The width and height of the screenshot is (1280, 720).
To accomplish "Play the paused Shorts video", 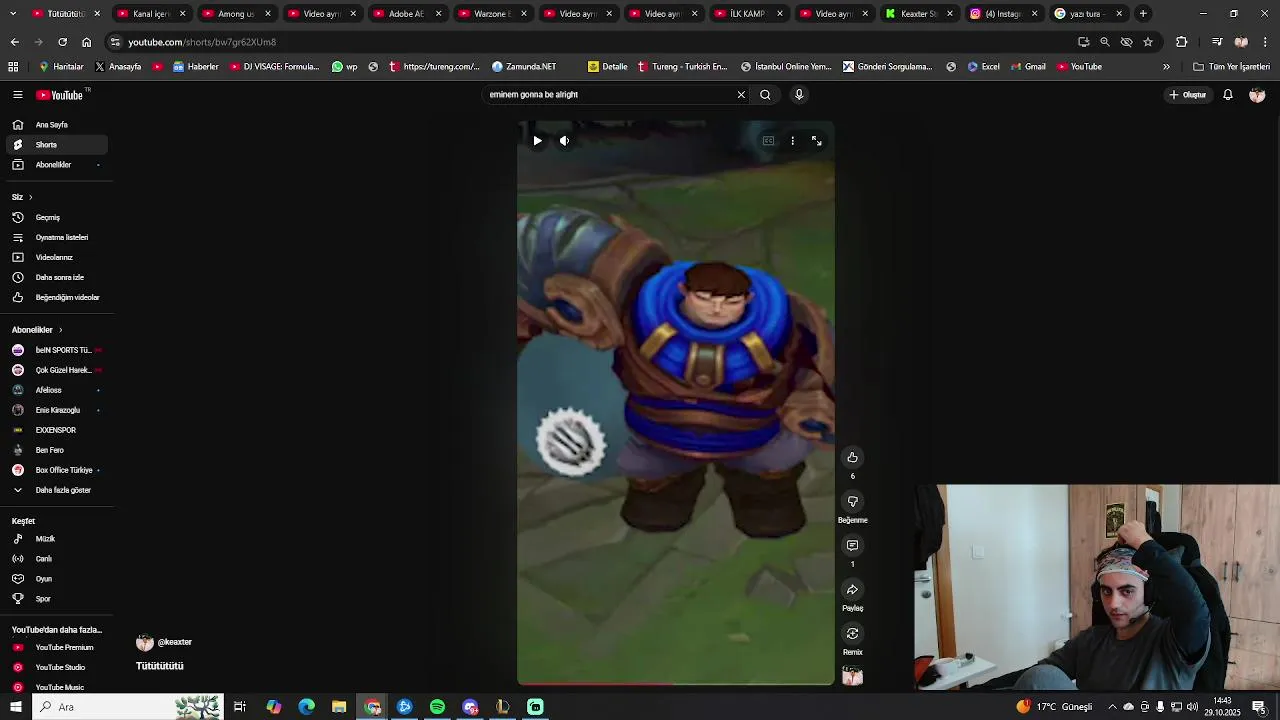I will point(537,141).
